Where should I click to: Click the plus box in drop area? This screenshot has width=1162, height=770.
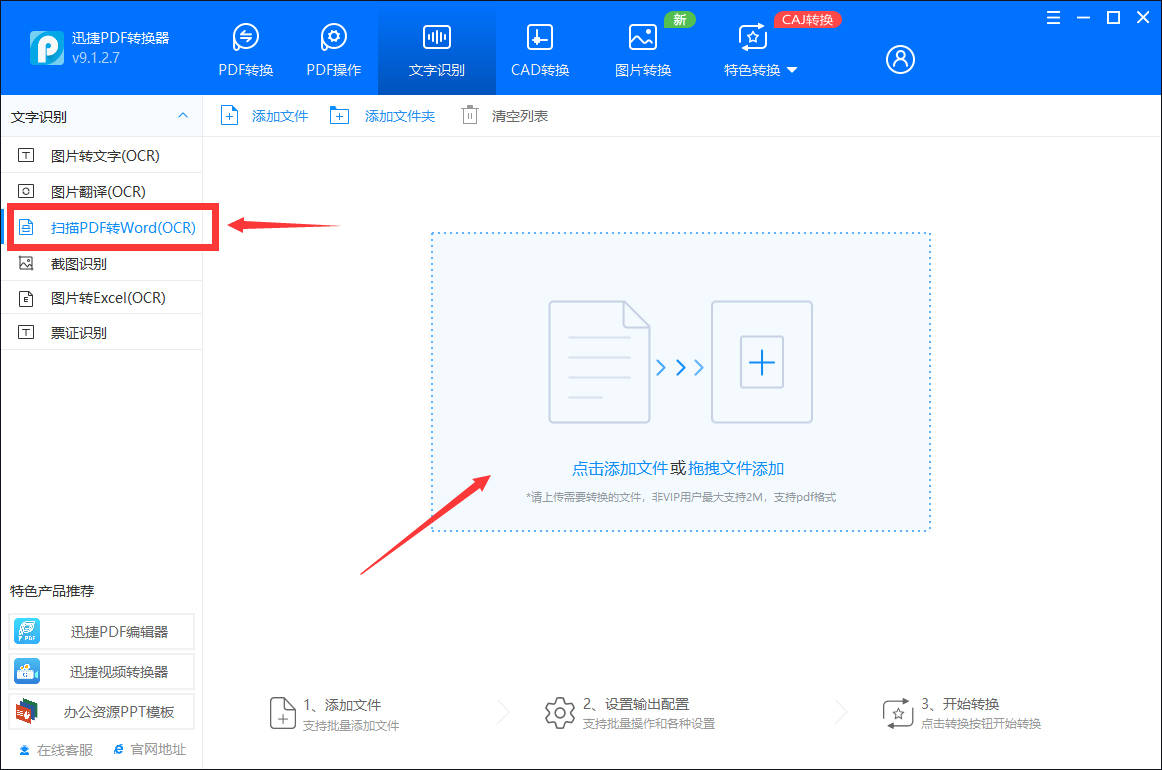click(x=761, y=362)
